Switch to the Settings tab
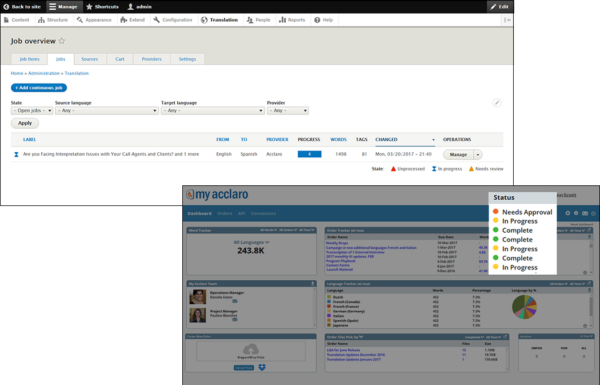Screen dimensions: 600x385 tap(187, 59)
